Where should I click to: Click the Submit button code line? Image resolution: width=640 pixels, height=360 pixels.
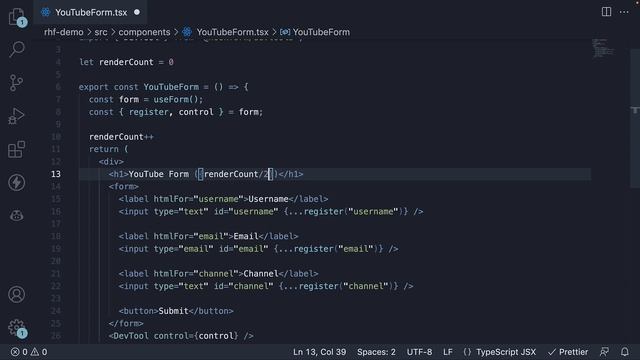[176, 311]
